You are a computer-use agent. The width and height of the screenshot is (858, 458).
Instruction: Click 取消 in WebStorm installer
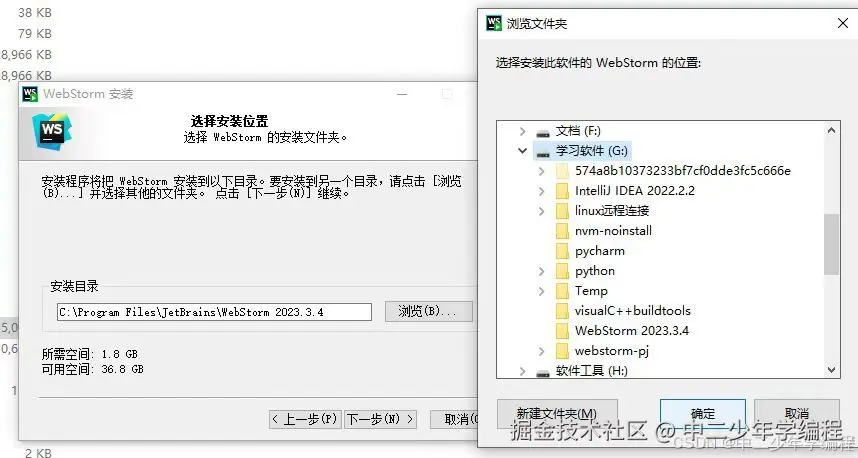(454, 420)
